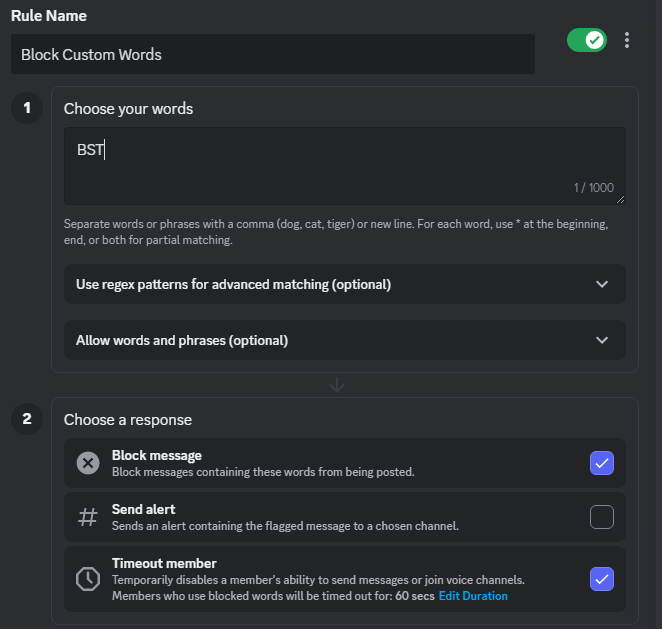Click the Send alert hashtag icon
The image size is (662, 629).
(x=88, y=517)
